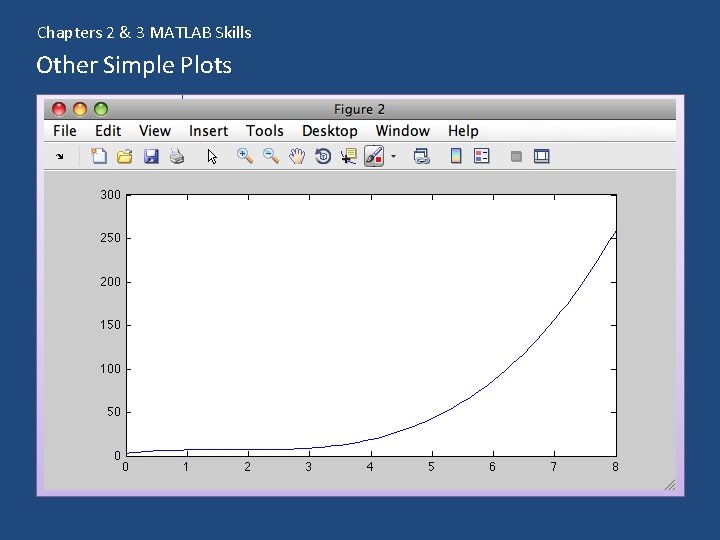Open the View menu
Screen dimensions: 720x540
click(x=155, y=131)
